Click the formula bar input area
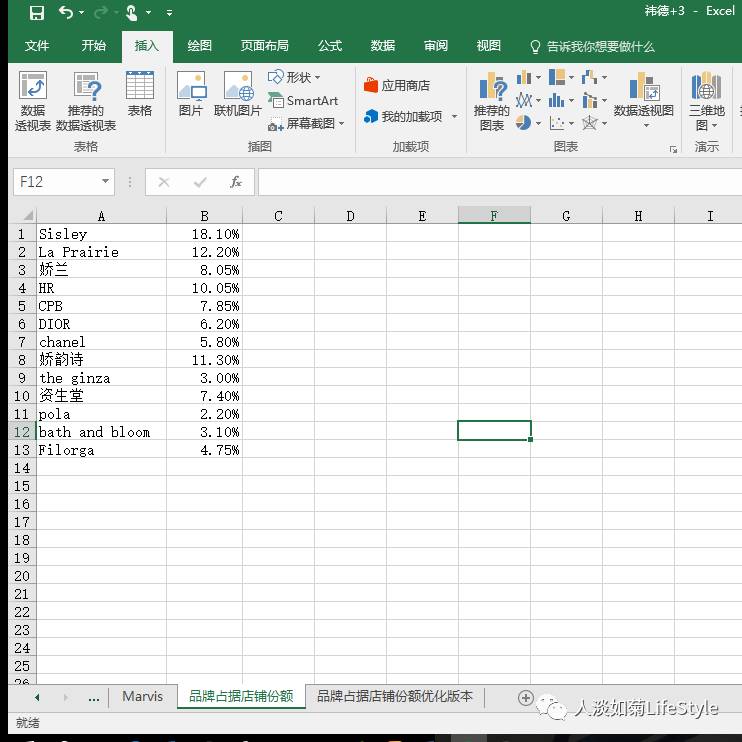The image size is (742, 742). 500,182
